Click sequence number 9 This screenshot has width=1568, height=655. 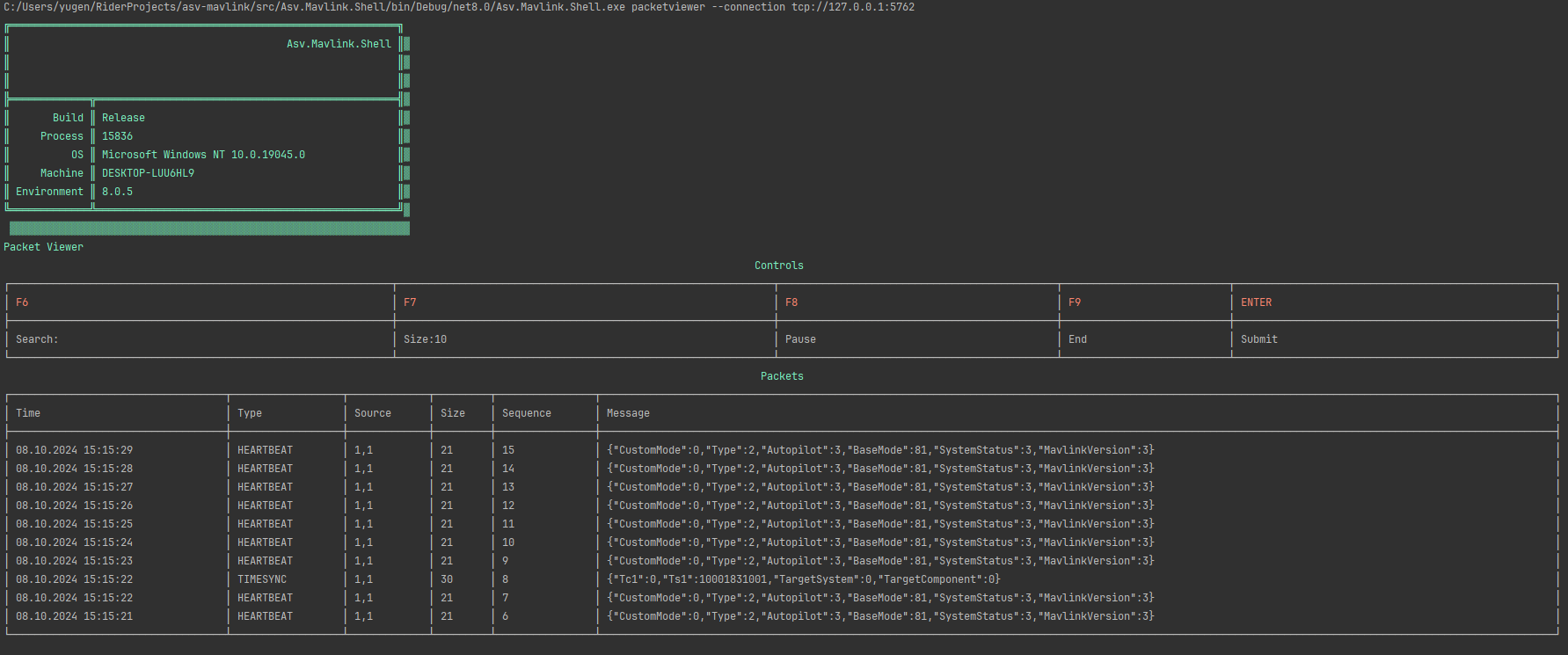pos(506,561)
